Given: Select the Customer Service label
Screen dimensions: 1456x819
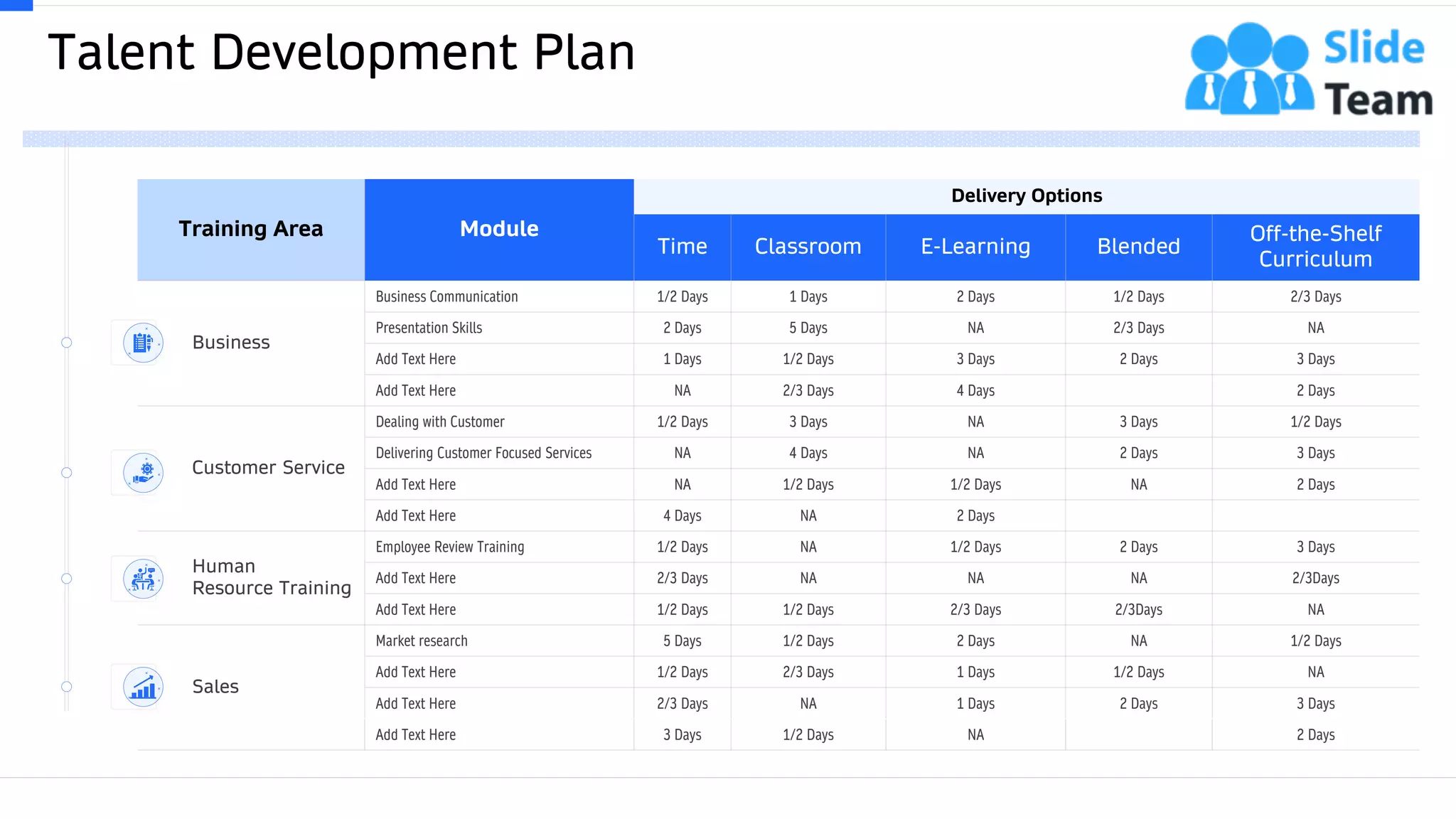Looking at the screenshot, I should click(x=269, y=468).
